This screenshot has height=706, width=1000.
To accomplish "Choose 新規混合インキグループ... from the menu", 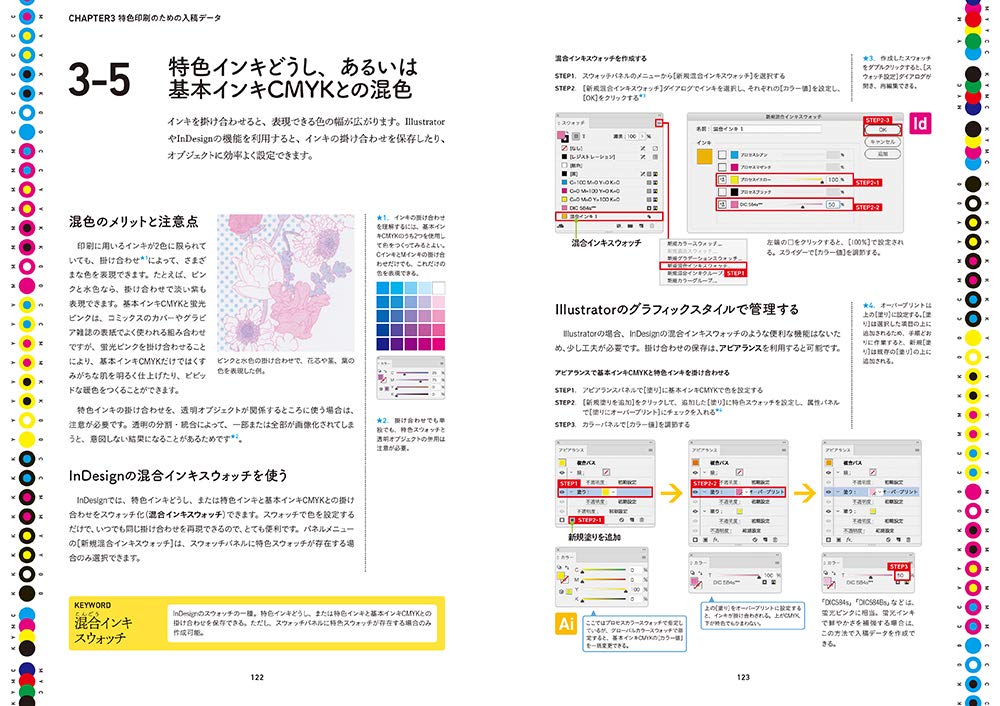I will click(695, 273).
